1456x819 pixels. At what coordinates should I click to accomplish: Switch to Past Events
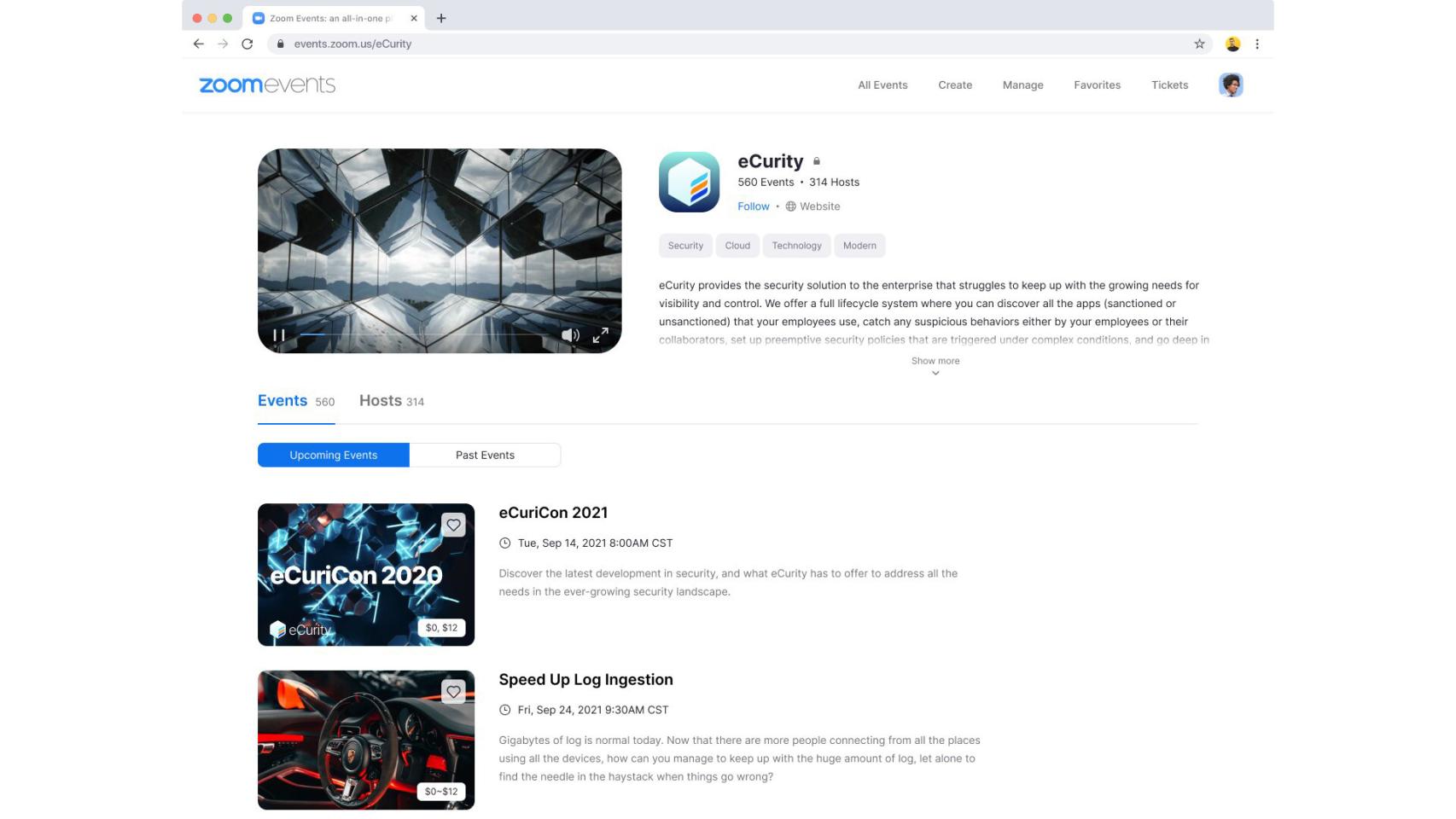(x=485, y=455)
